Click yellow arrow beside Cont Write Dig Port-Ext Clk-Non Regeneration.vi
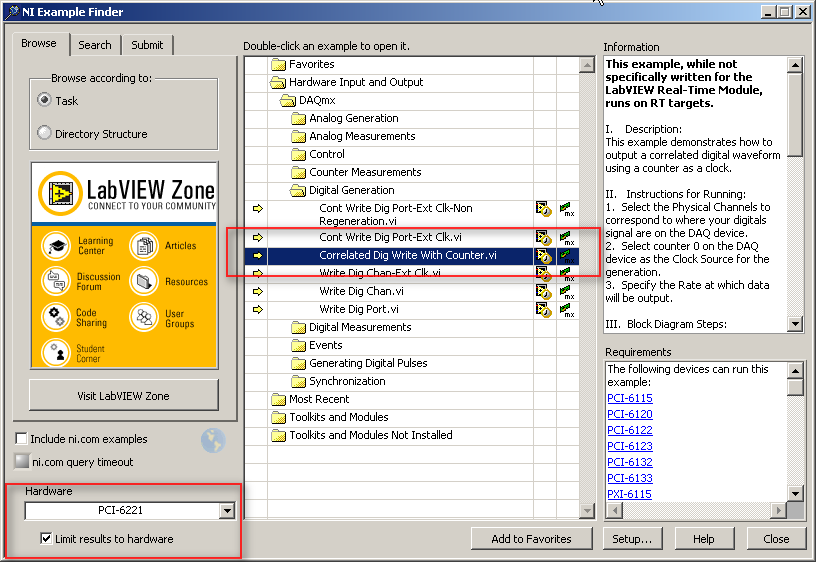Screen dimensions: 816x562 tap(258, 209)
